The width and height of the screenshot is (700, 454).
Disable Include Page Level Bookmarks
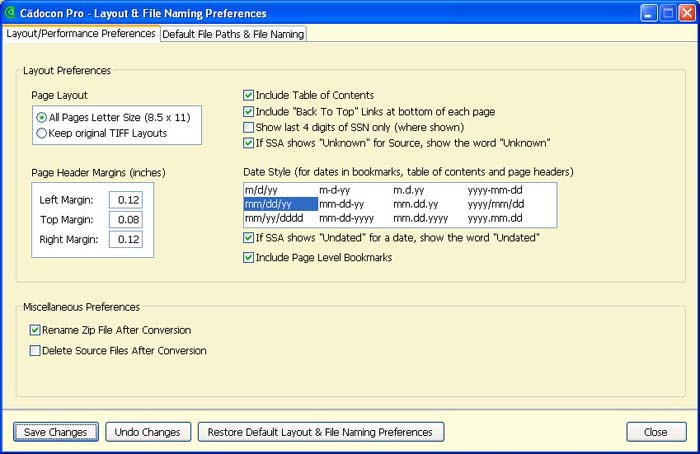tap(249, 258)
